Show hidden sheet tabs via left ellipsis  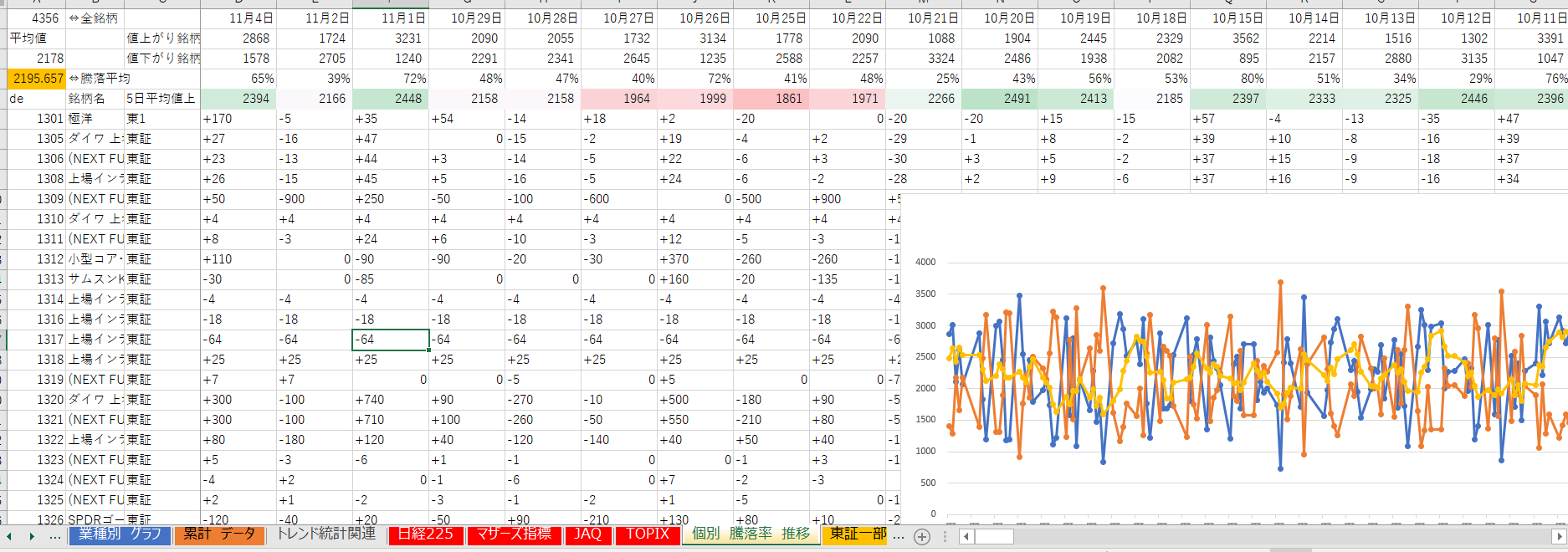pos(55,536)
